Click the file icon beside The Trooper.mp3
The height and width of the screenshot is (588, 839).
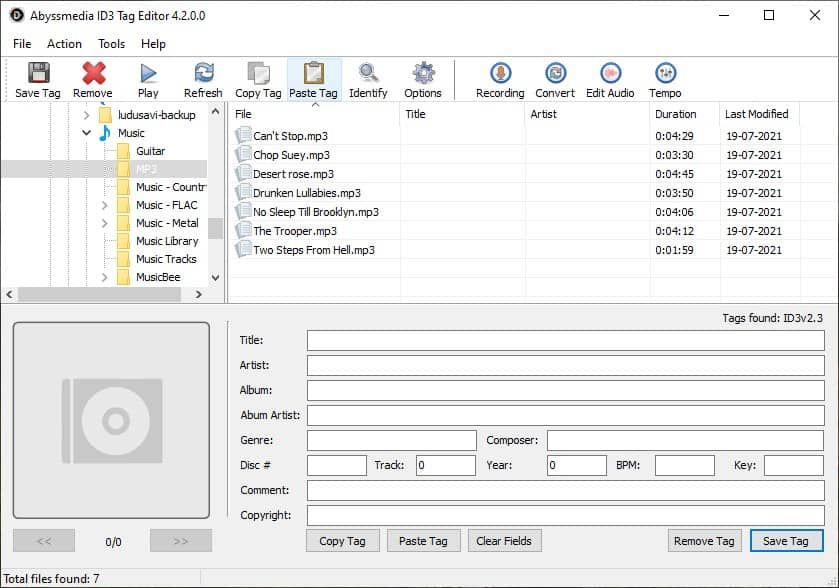tap(243, 230)
